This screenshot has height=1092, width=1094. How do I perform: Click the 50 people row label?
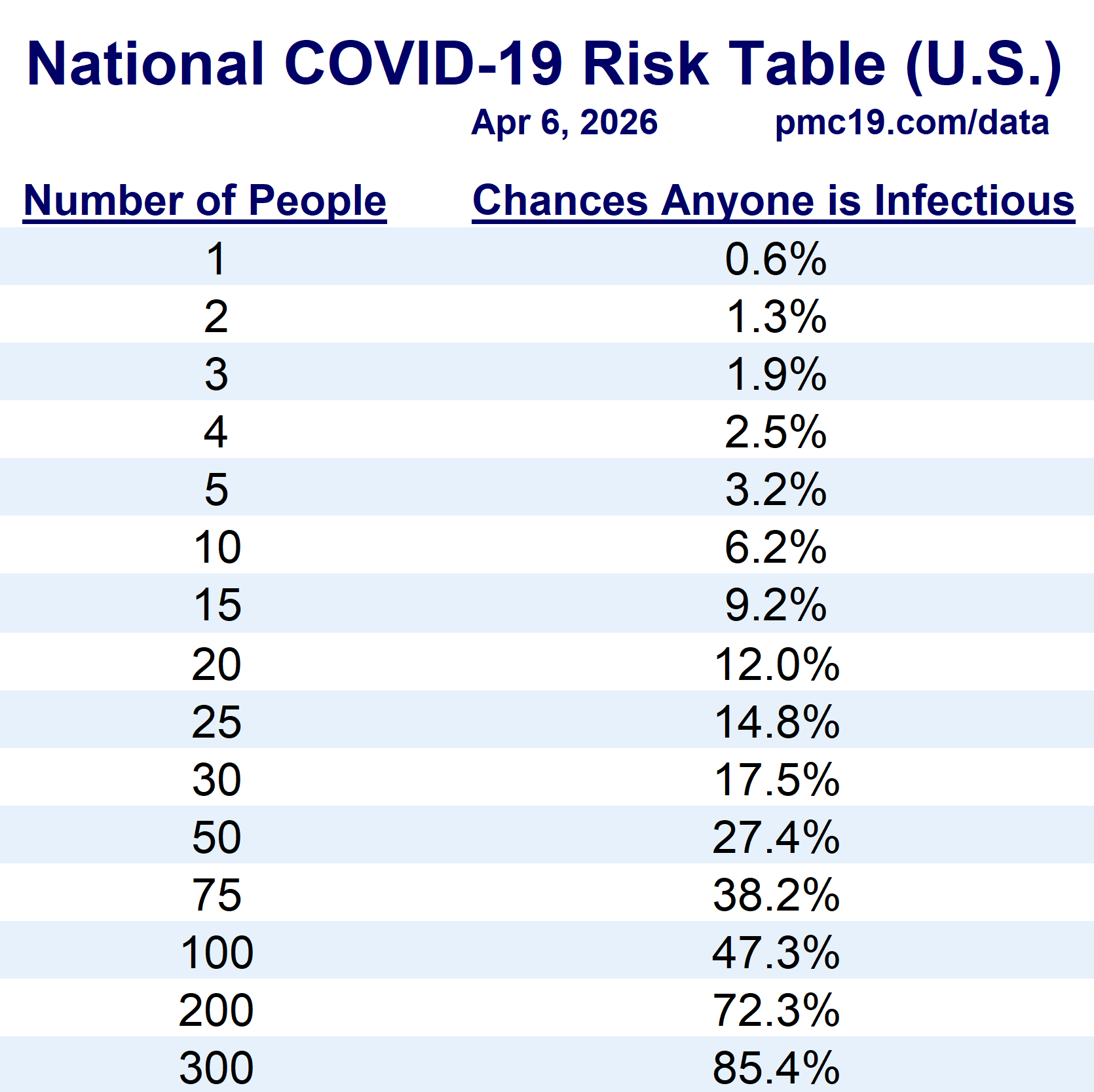click(217, 837)
